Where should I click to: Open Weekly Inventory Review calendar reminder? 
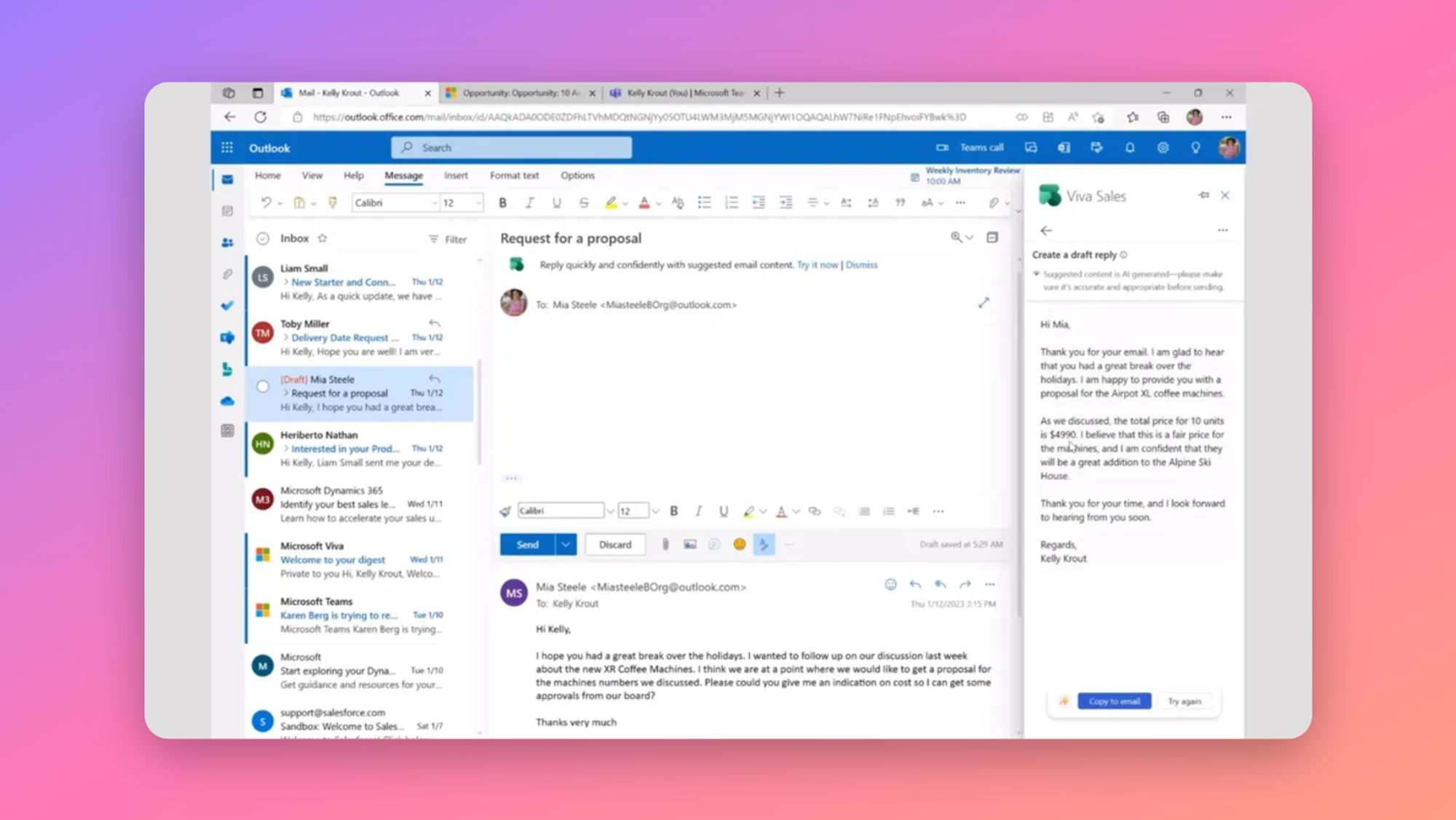[x=965, y=176]
